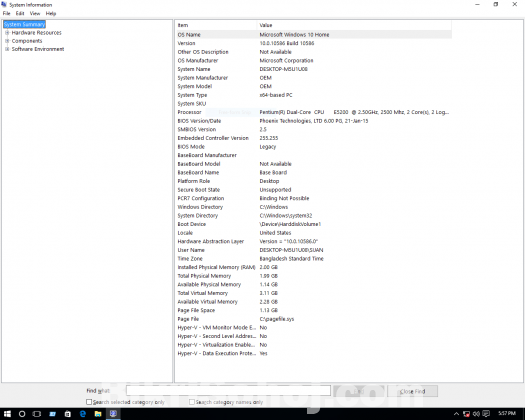Image resolution: width=525 pixels, height=420 pixels.
Task: Open Cortana search circle on taskbar
Action: pyautogui.click(x=22, y=414)
